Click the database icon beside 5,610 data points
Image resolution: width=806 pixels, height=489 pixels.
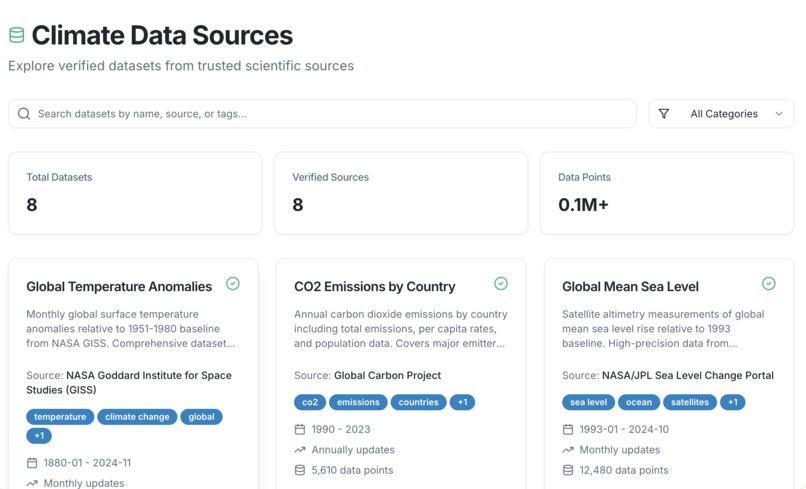300,470
